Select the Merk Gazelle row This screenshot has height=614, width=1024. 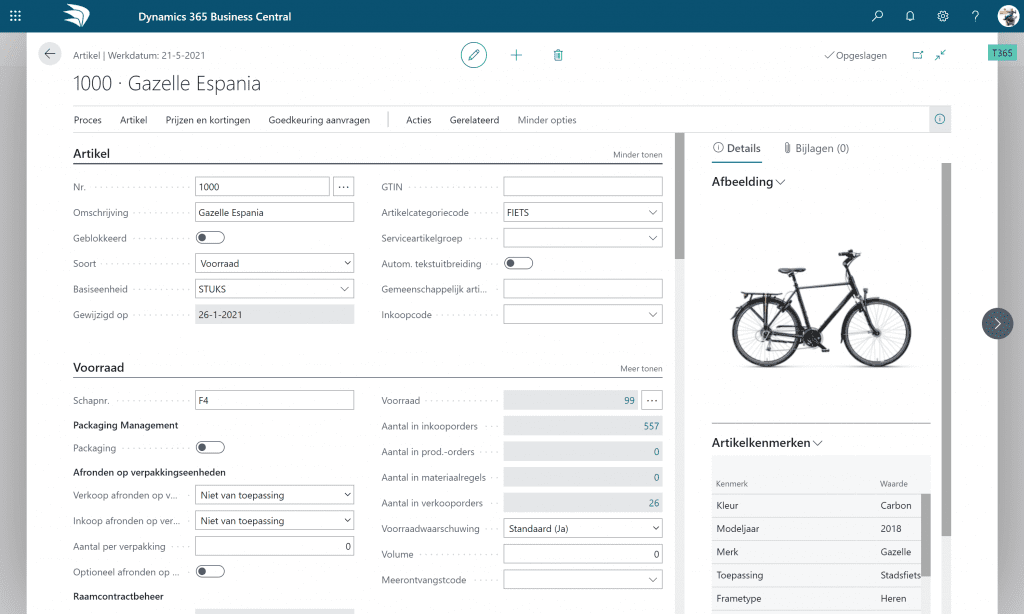816,552
